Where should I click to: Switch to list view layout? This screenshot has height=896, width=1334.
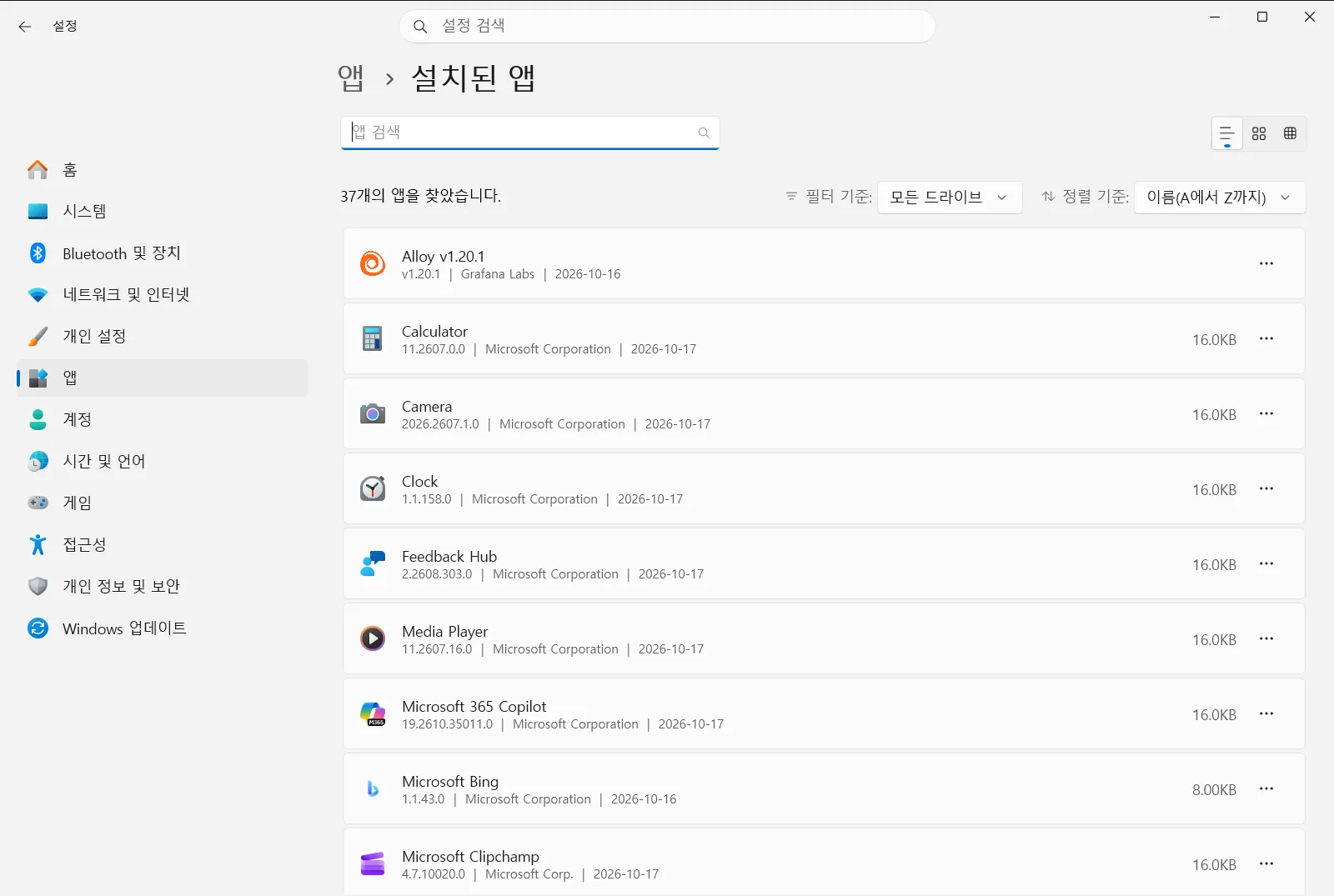[x=1227, y=133]
